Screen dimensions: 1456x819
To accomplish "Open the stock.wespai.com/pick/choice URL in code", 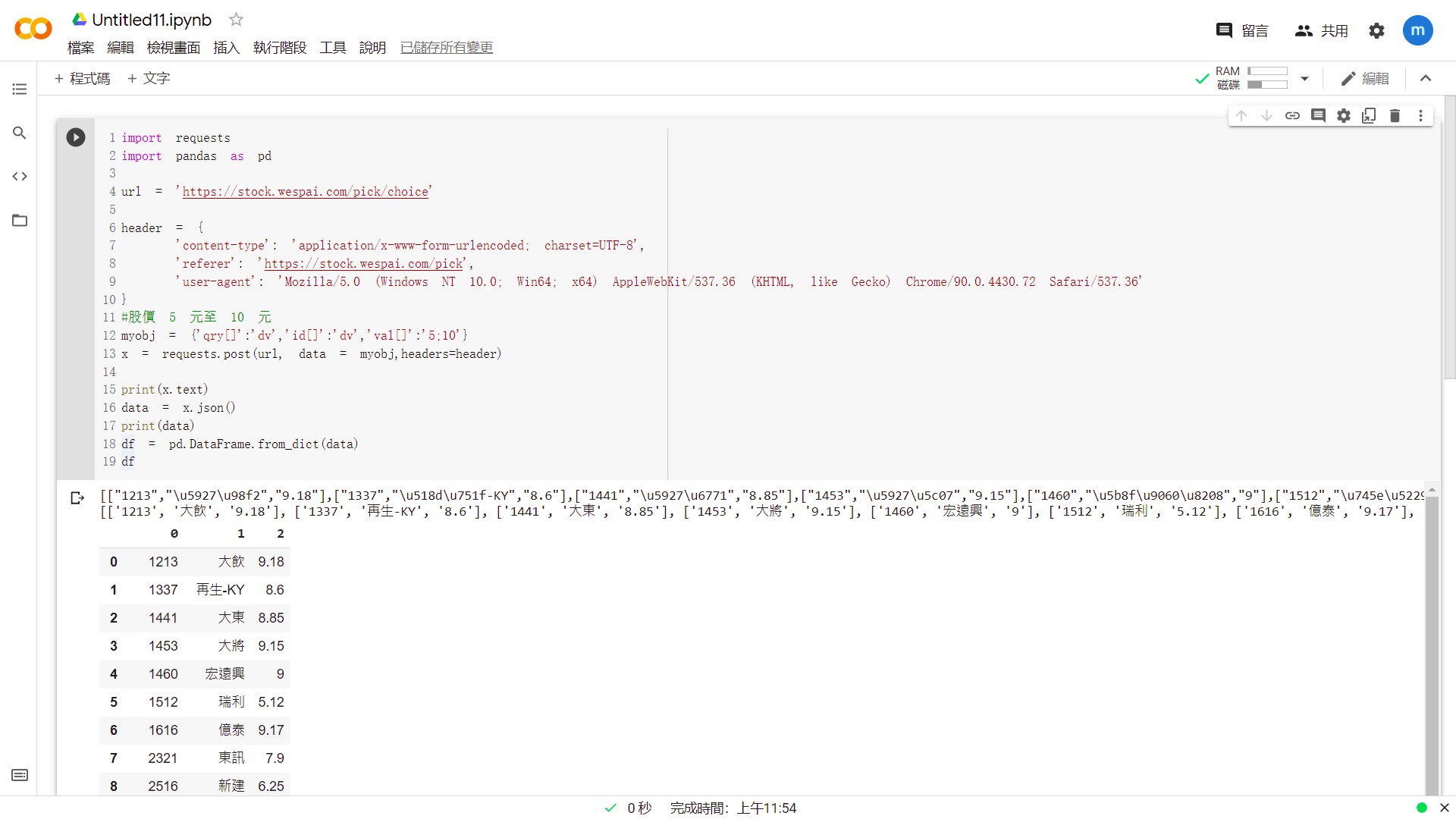I will pos(305,192).
